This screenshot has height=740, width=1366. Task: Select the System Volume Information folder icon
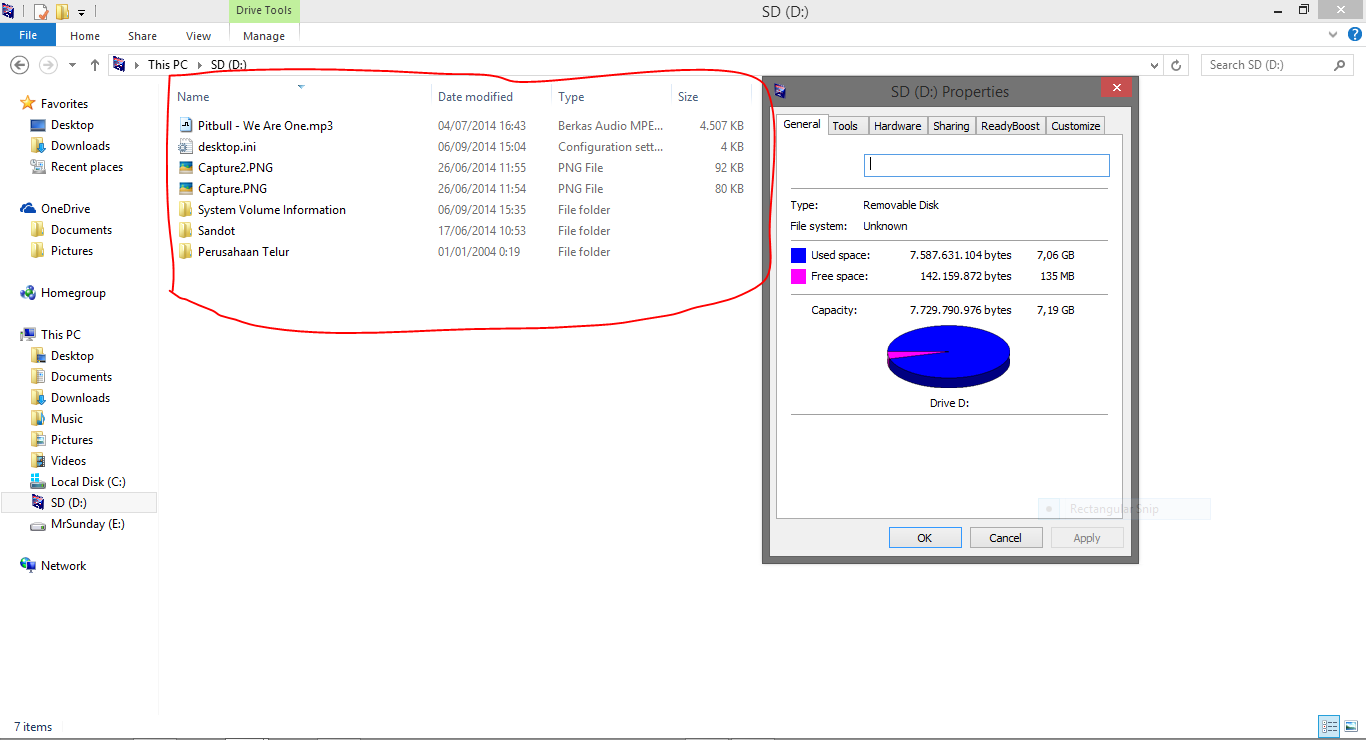pos(185,210)
